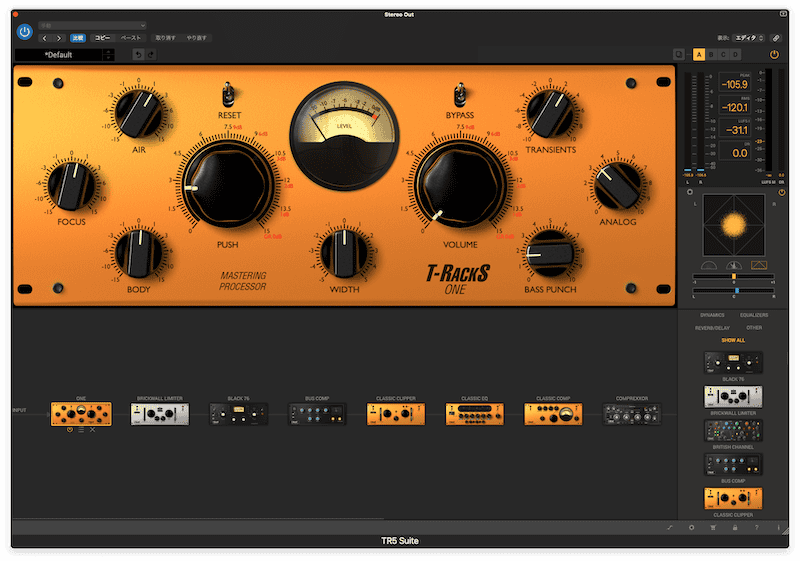The image size is (800, 561).
Task: Click the large PUSH knob
Action: [228, 185]
